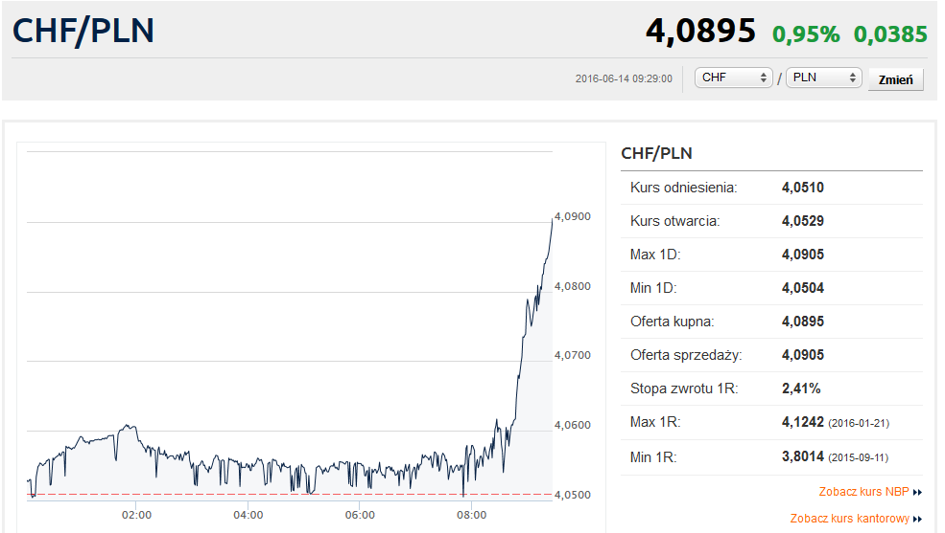Screen dimensions: 945x533
Task: Click the 4,0500 chart axis label
Action: coord(573,495)
